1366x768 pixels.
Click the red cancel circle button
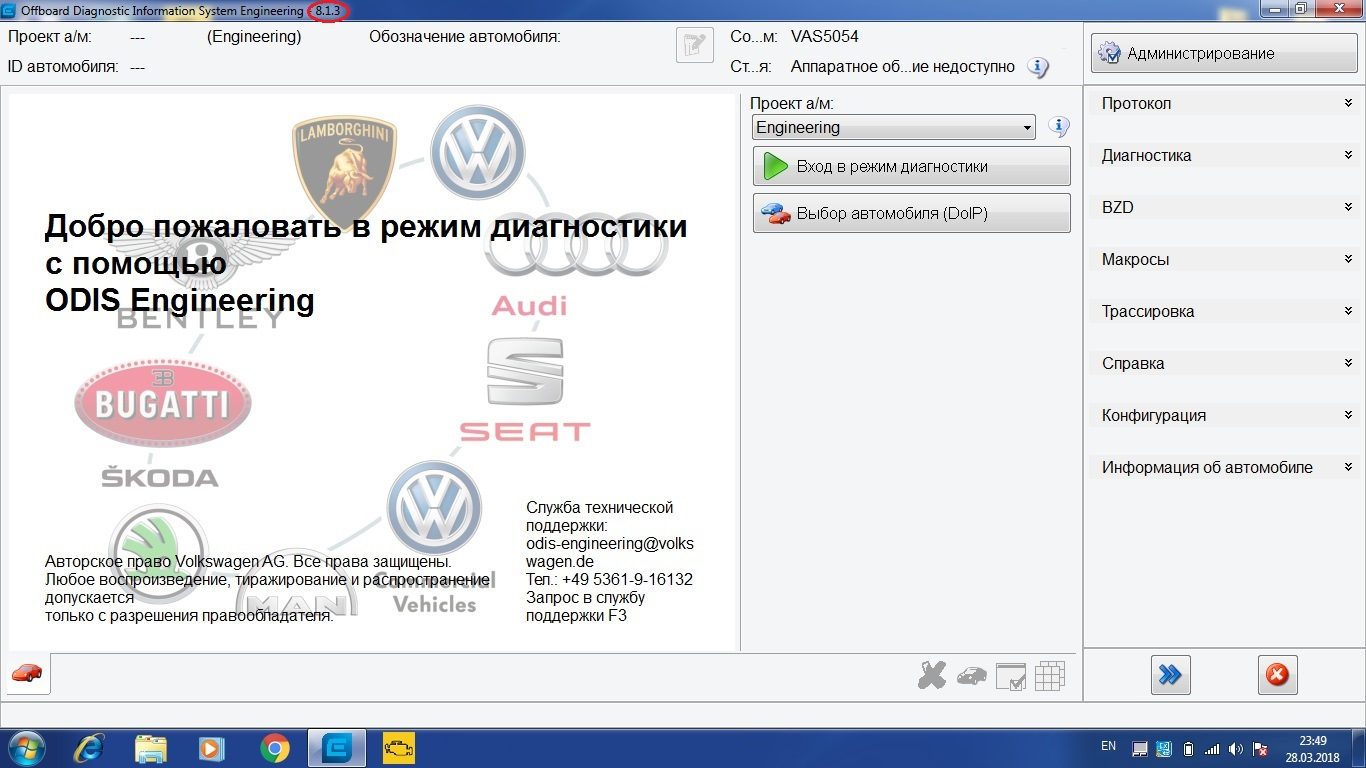1277,675
